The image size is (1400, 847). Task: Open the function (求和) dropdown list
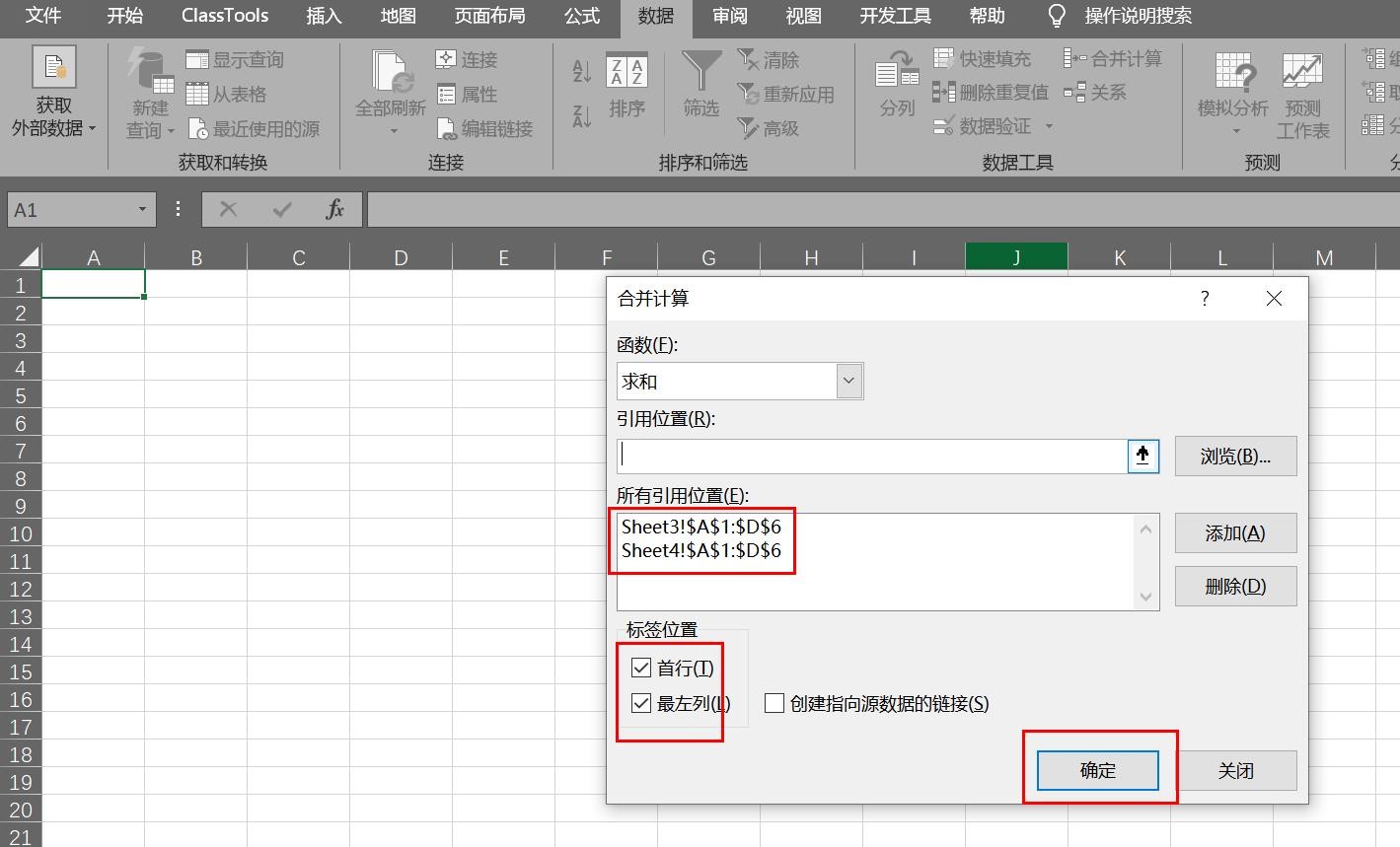click(x=848, y=382)
